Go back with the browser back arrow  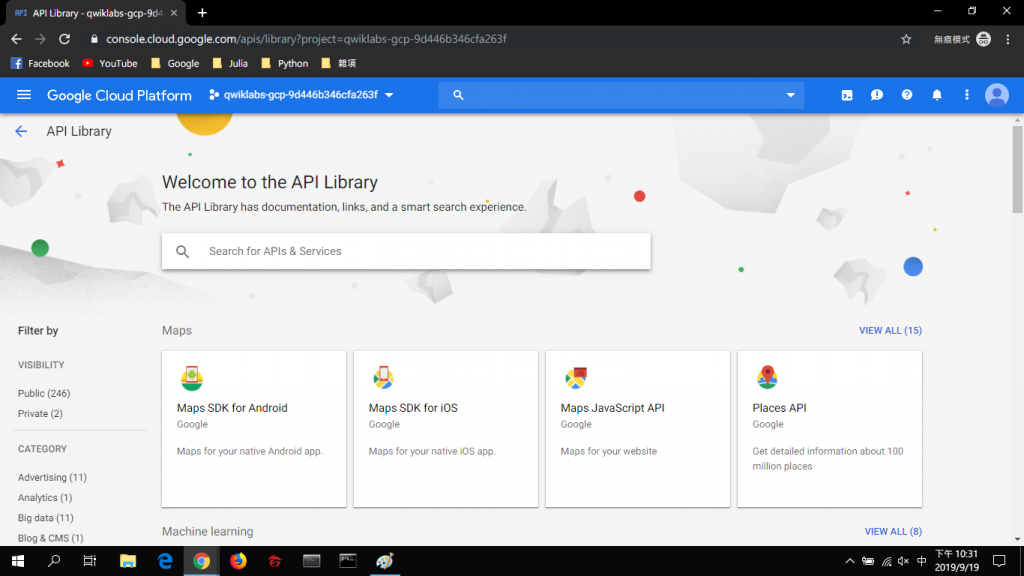16,39
